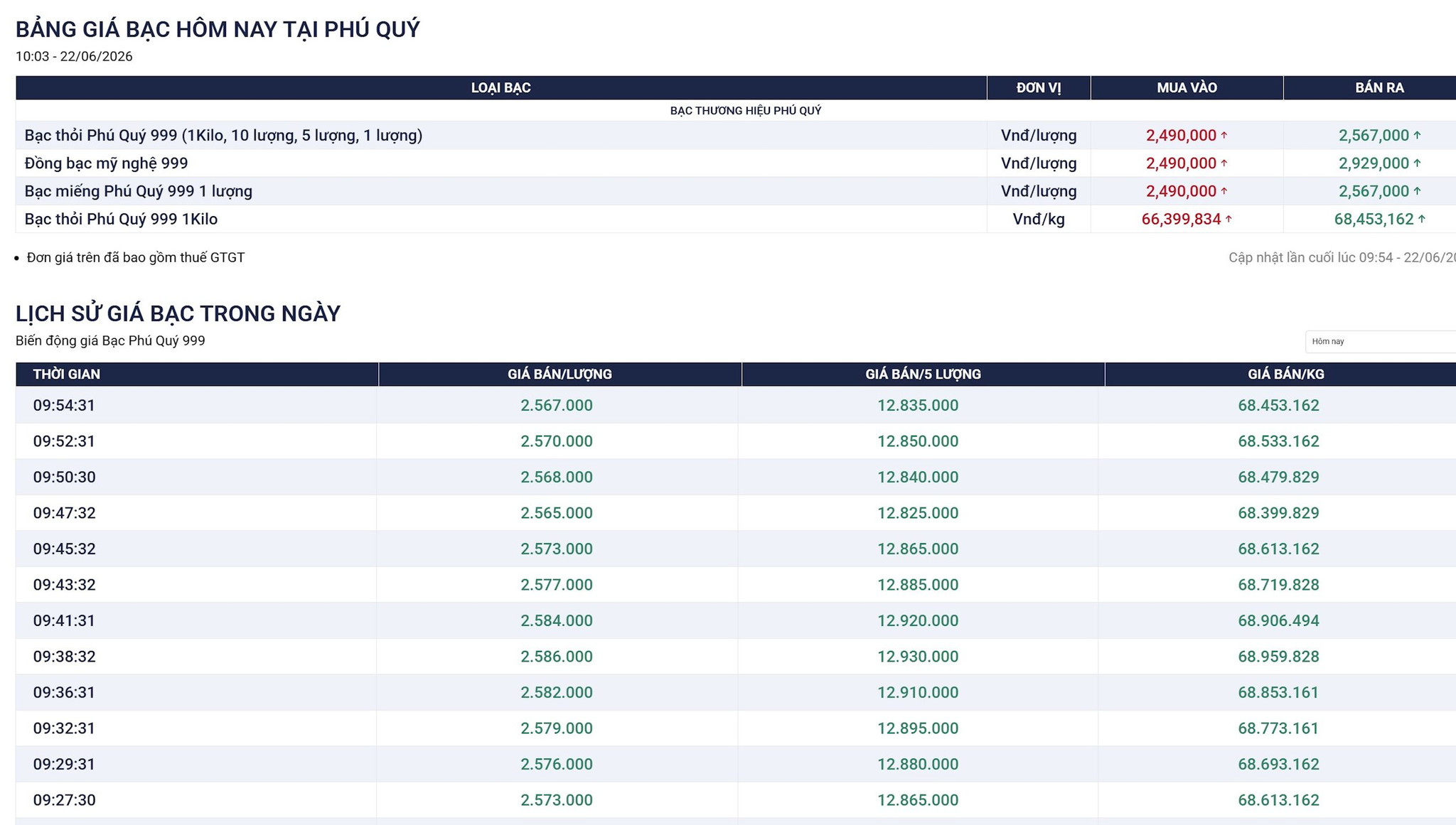Select the 09:54:31 history row
This screenshot has height=825, width=1456.
click(736, 405)
